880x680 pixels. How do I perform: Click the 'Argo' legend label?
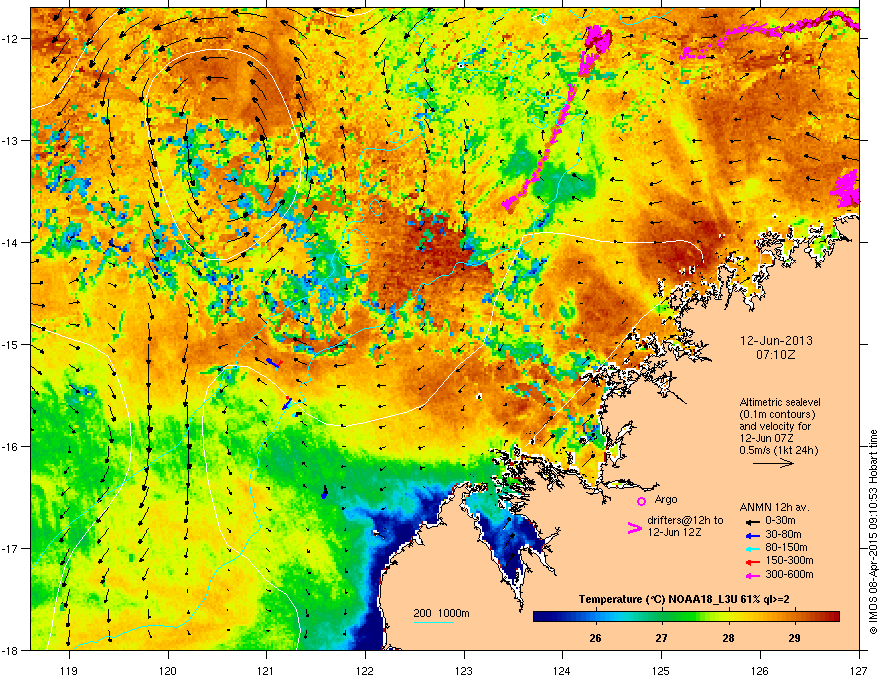(666, 499)
